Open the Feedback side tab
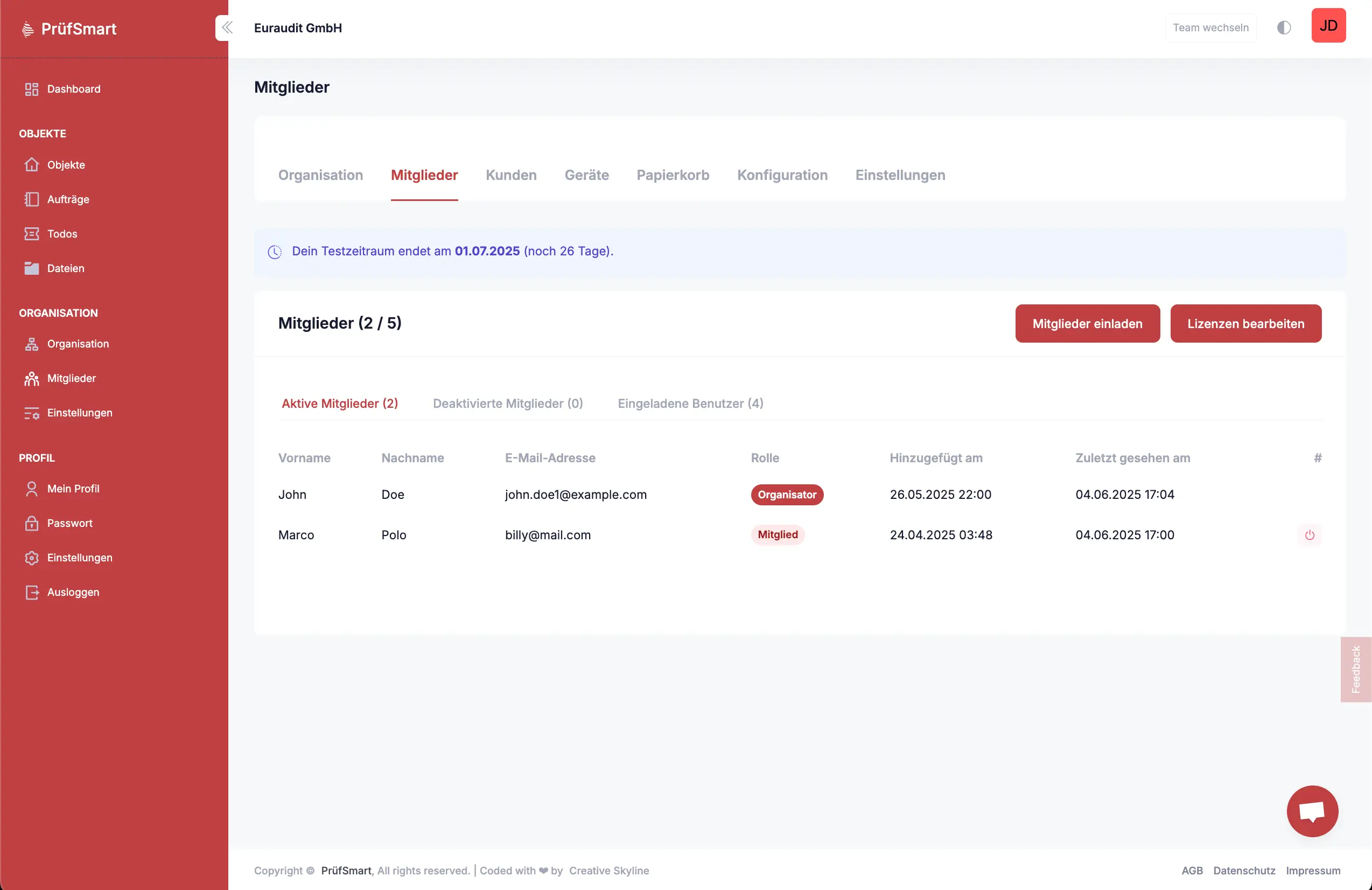Image resolution: width=1372 pixels, height=890 pixels. point(1355,669)
